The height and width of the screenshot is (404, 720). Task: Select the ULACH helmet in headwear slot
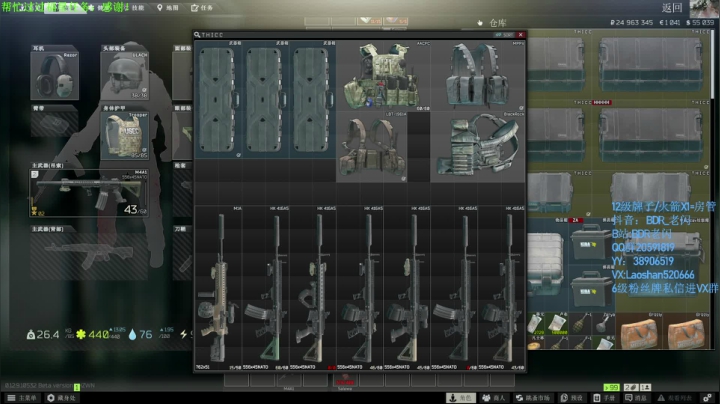(x=124, y=76)
